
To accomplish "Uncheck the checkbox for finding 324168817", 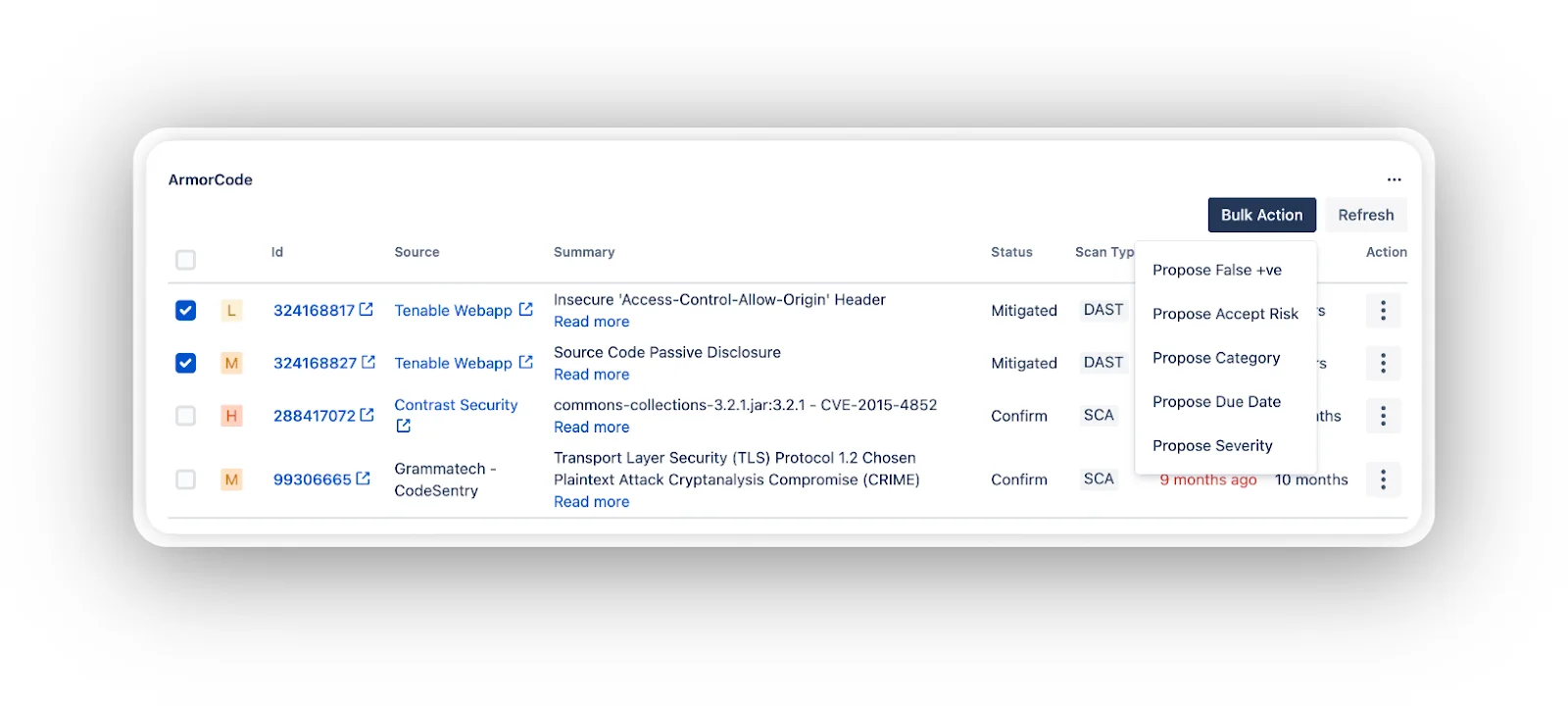I will [x=185, y=310].
